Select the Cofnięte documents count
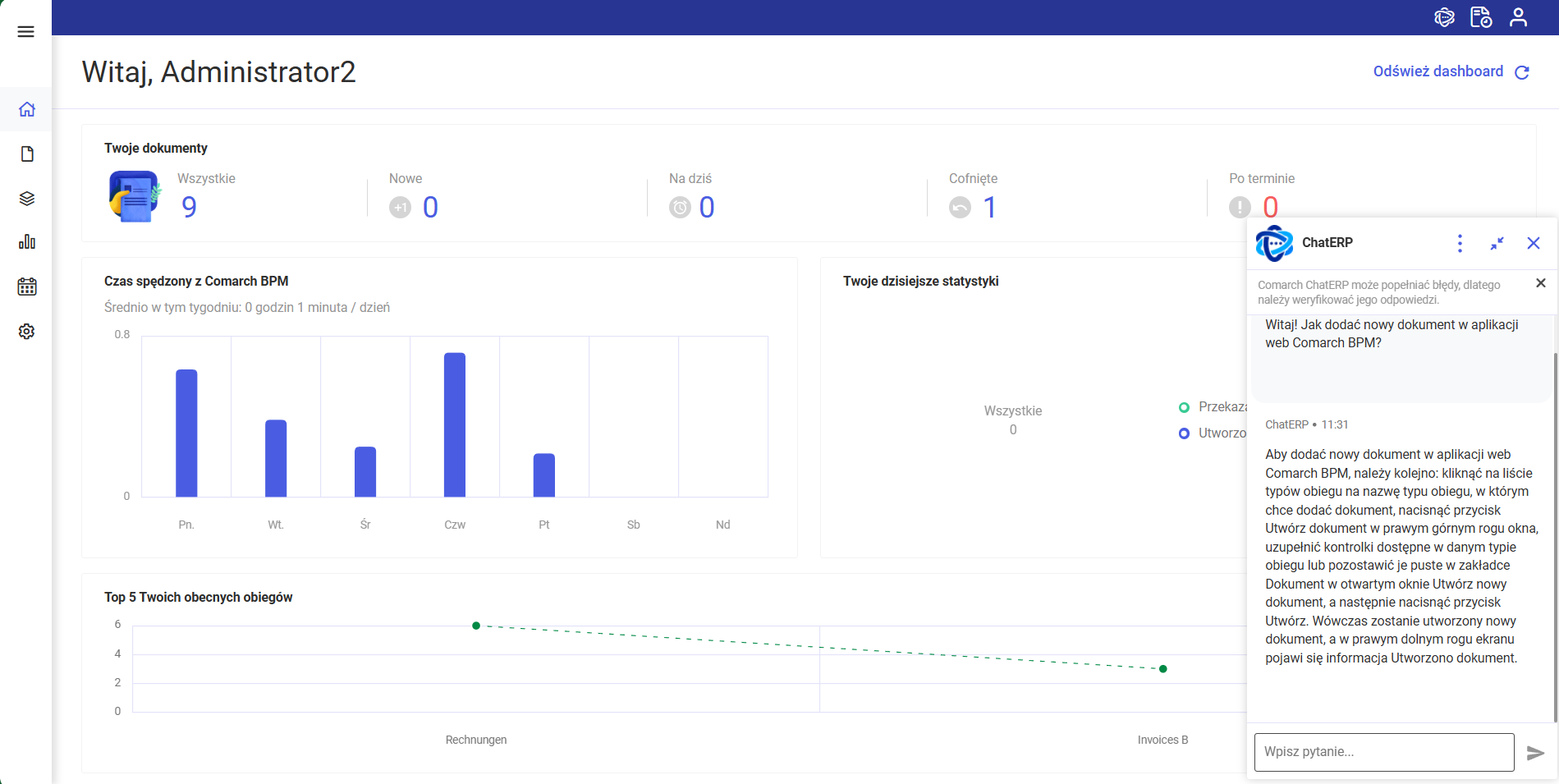 coord(989,208)
